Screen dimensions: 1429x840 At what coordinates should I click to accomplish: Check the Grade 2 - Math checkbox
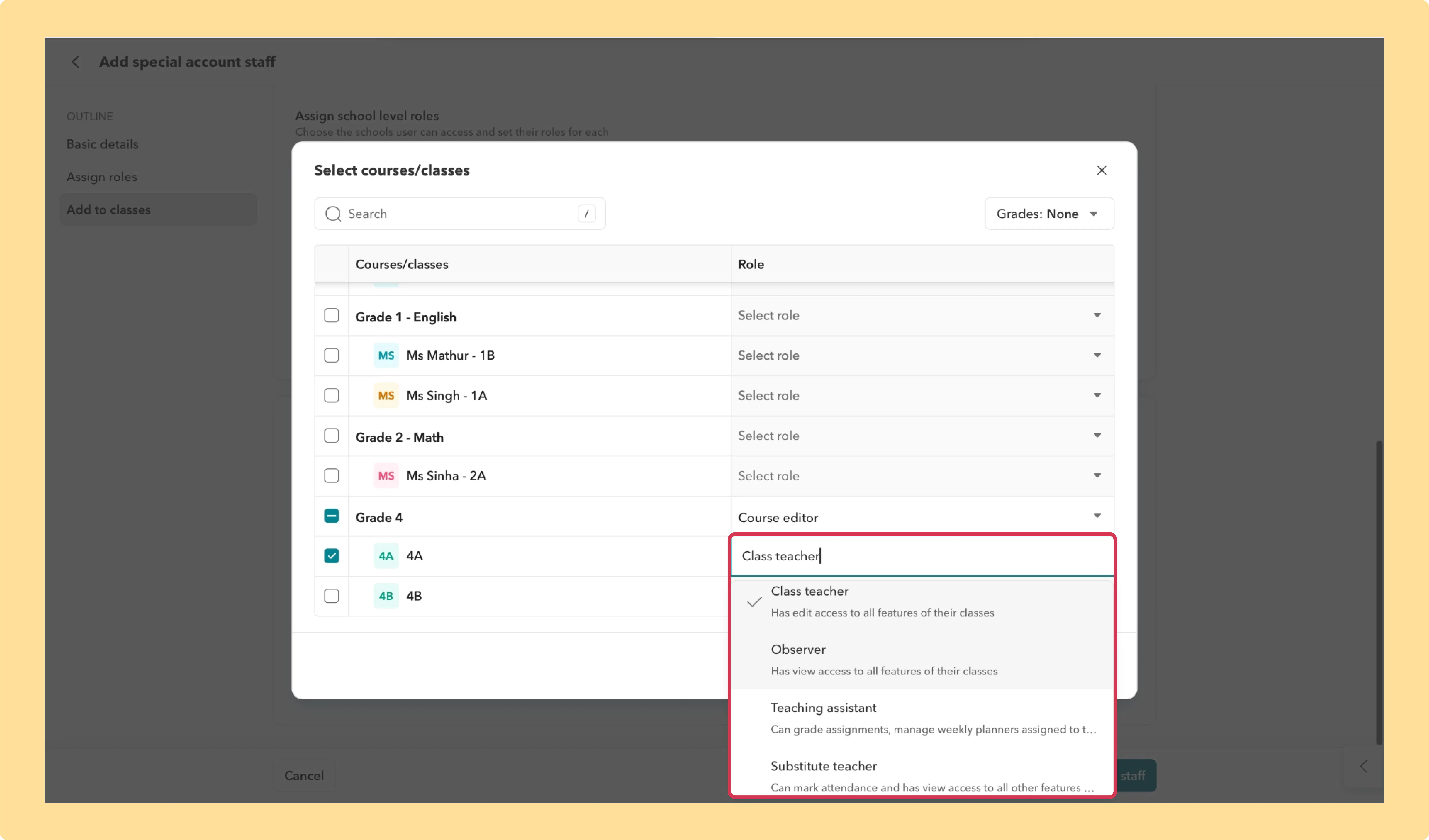[331, 436]
